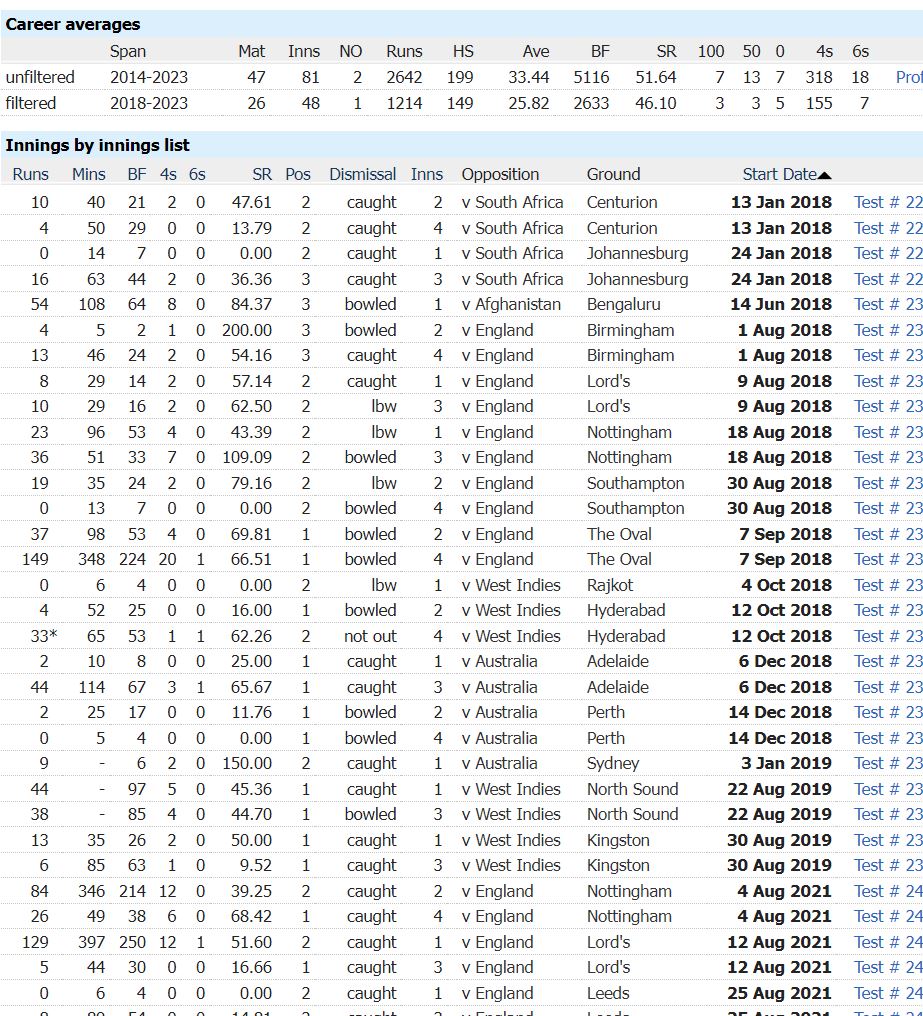
Task: Open the Profile link in unfiltered row
Action: pyautogui.click(x=909, y=77)
